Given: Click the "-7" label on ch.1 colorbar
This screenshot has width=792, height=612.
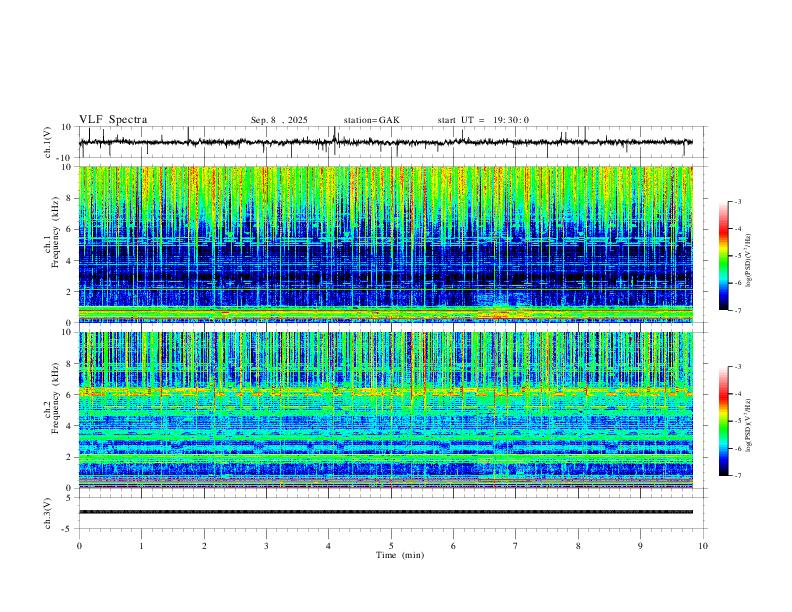Looking at the screenshot, I should pos(738,311).
